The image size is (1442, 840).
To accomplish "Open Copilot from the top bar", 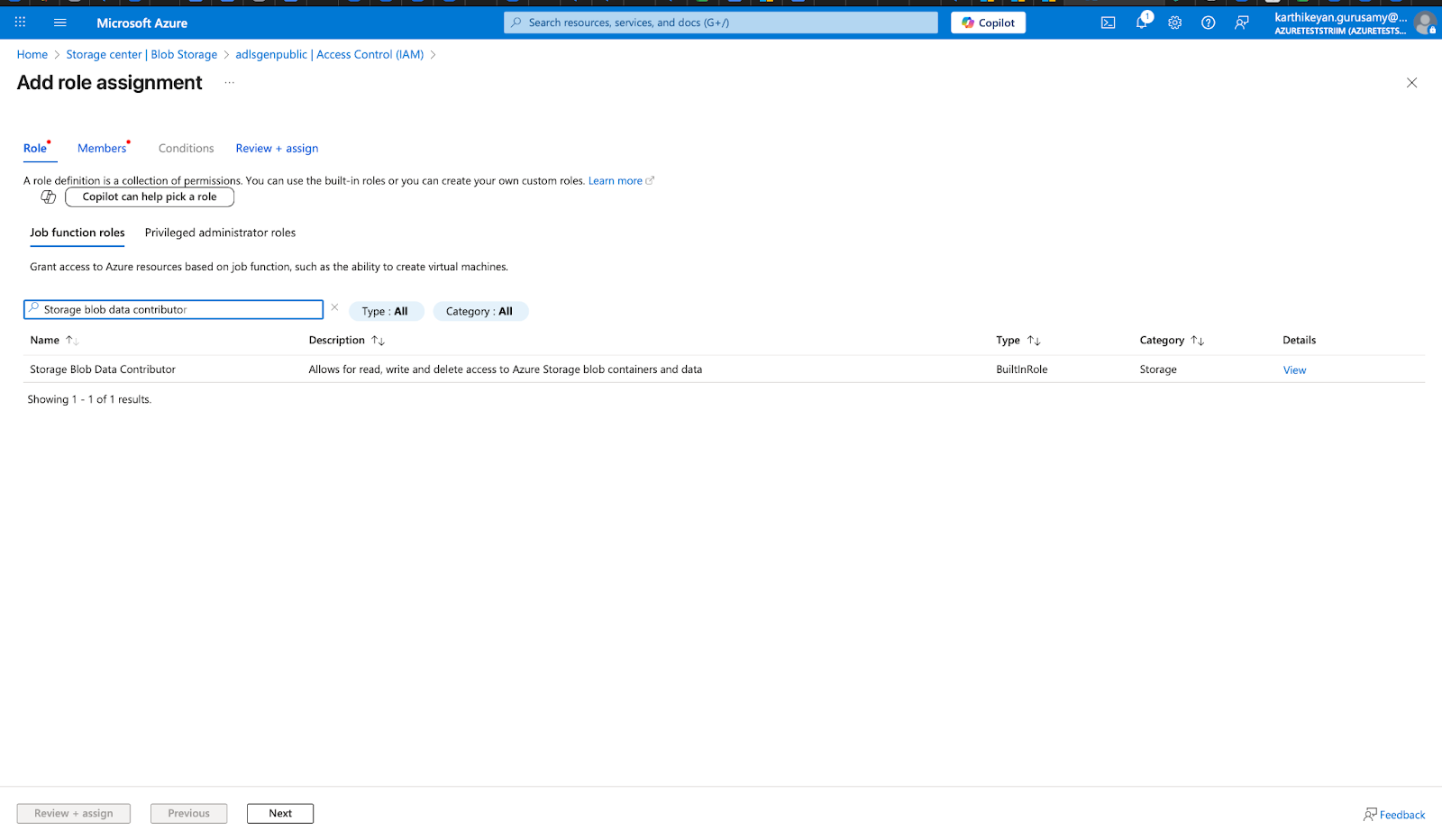I will tap(988, 23).
